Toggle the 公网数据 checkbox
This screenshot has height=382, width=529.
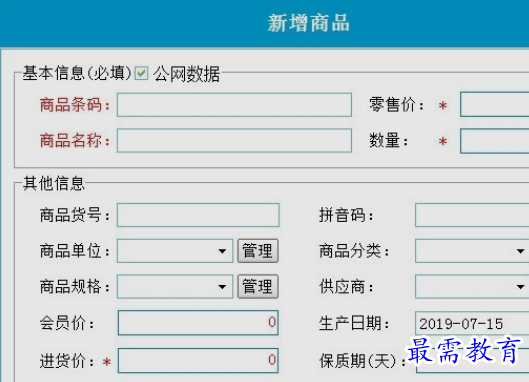tap(141, 73)
